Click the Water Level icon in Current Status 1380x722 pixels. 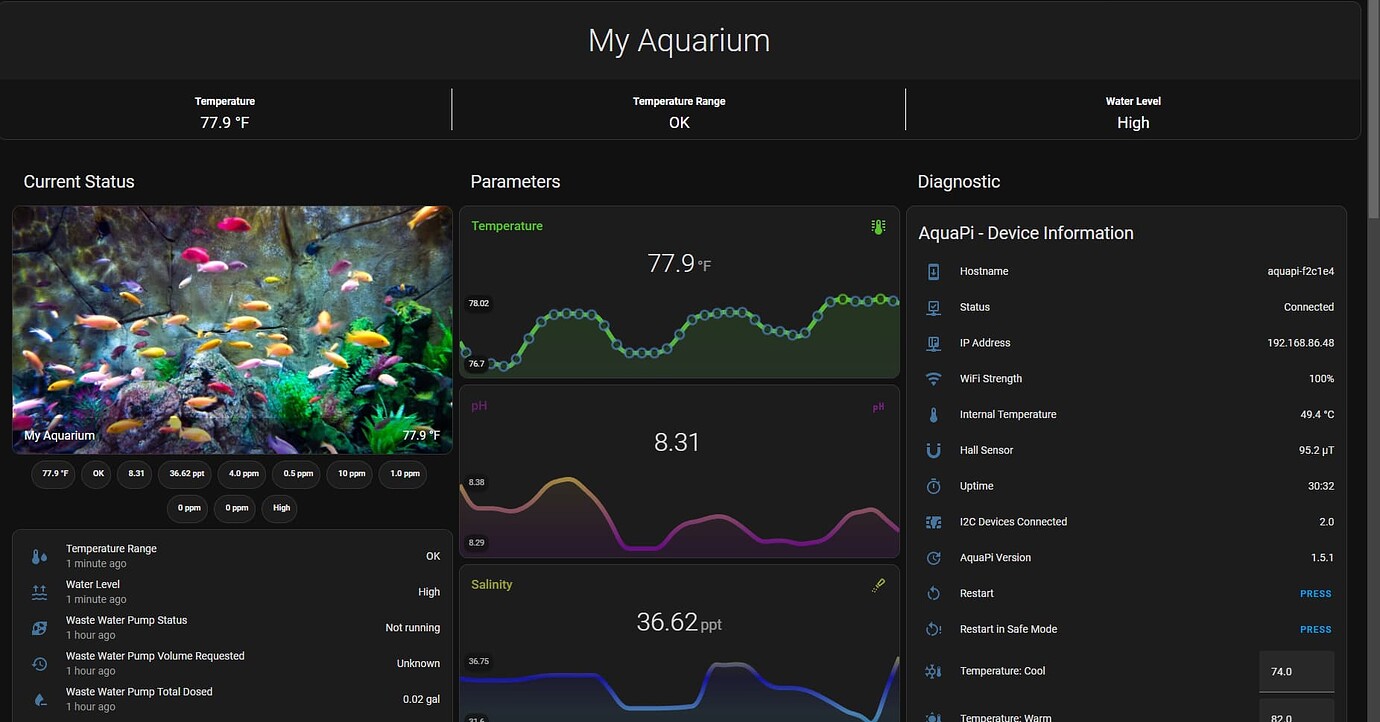tap(38, 591)
